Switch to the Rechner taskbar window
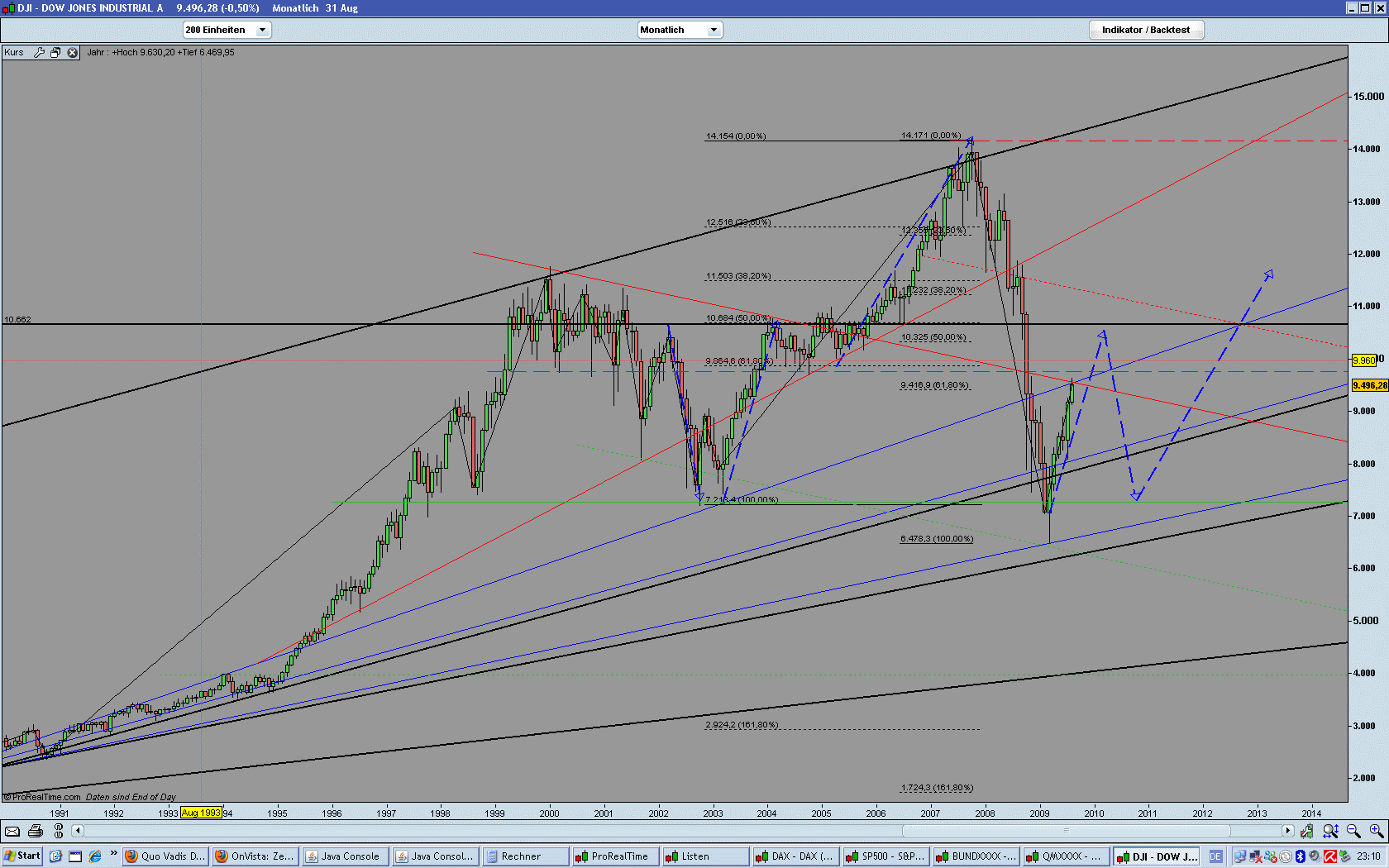The image size is (1389, 868). click(525, 856)
